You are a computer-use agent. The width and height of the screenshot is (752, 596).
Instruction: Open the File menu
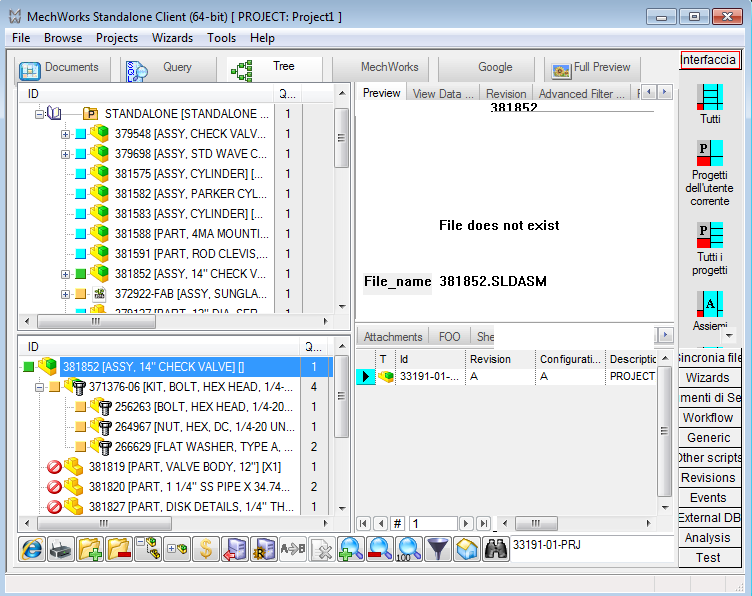tap(21, 38)
